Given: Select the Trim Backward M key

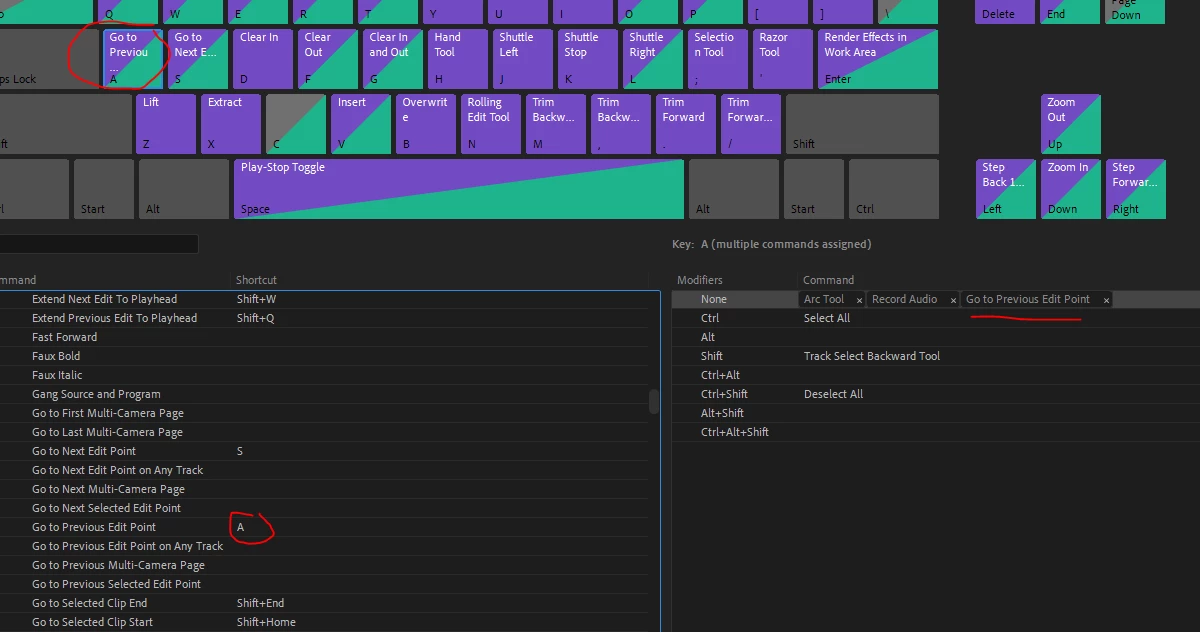Looking at the screenshot, I should coord(556,124).
